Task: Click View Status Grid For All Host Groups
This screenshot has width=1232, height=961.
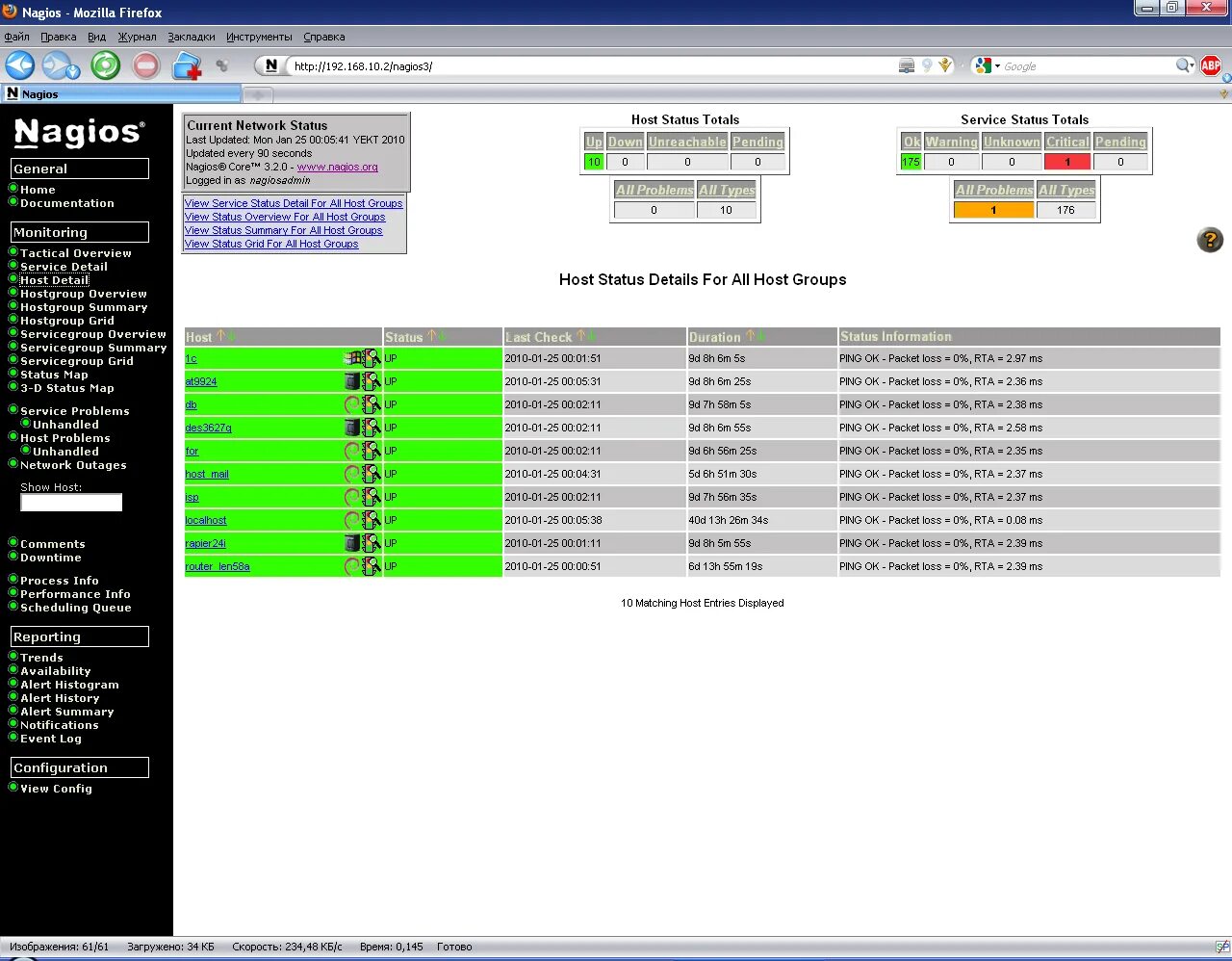Action: click(271, 244)
